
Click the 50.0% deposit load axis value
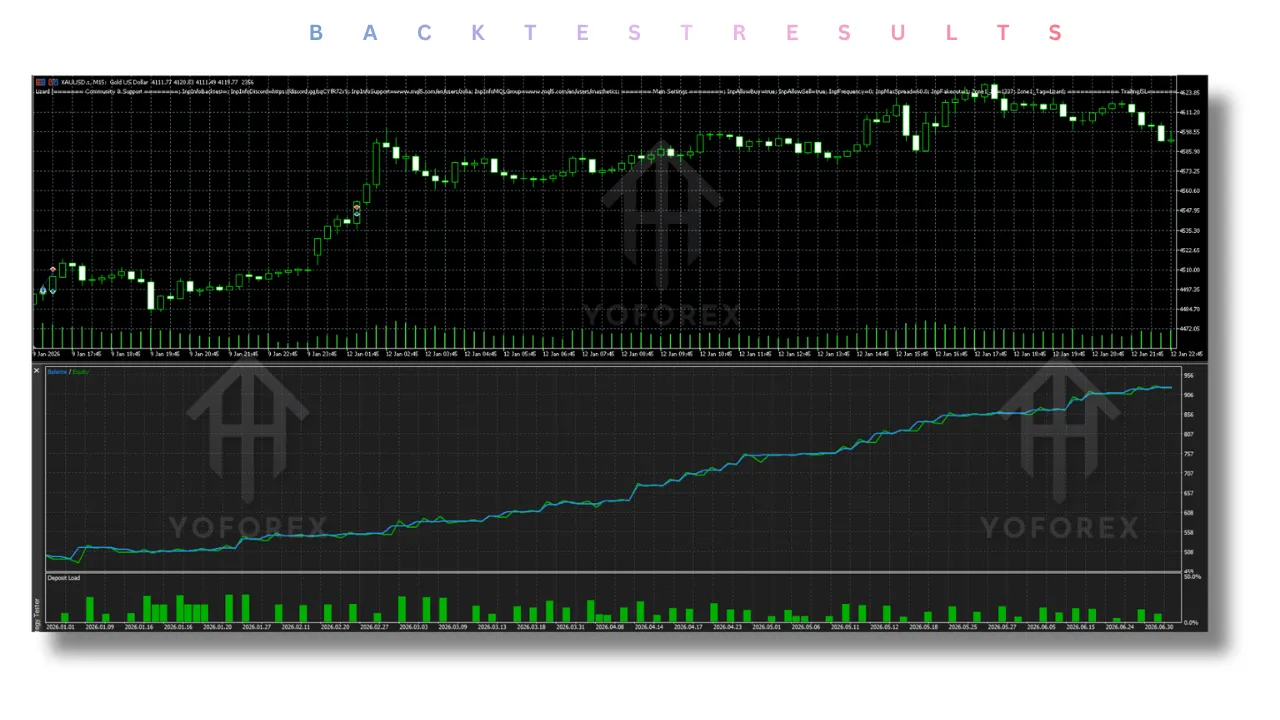[x=1191, y=577]
